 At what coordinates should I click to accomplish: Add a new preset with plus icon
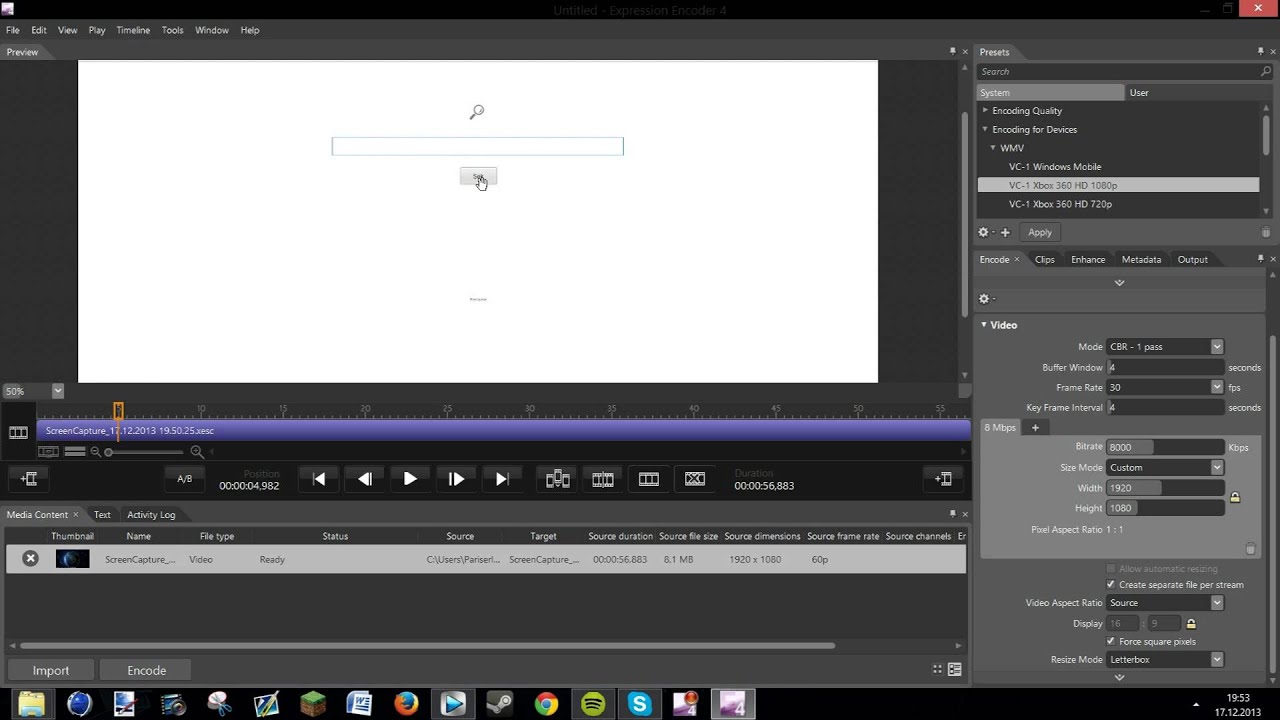(x=1005, y=232)
